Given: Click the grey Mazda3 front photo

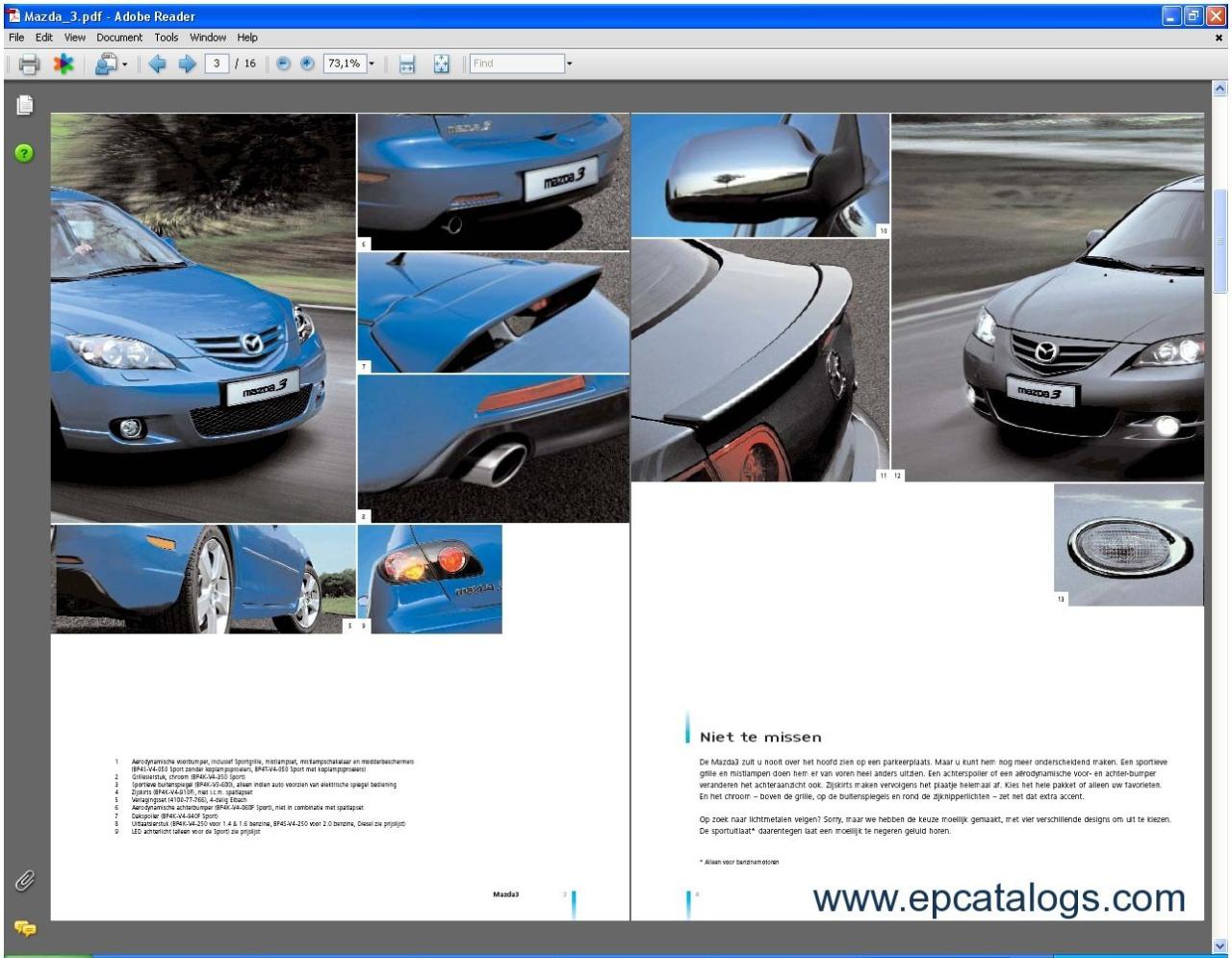Looking at the screenshot, I should tap(1048, 298).
